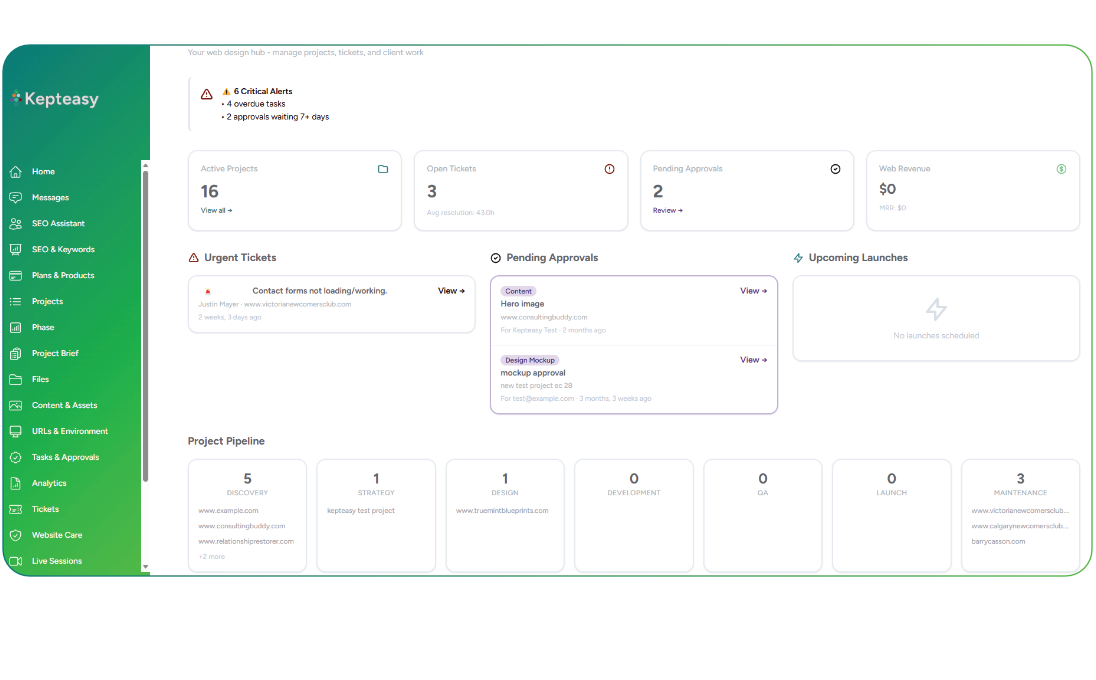Click kepteasy test project in Strategy
Screen dimensions: 1096x680
pyautogui.click(x=361, y=511)
